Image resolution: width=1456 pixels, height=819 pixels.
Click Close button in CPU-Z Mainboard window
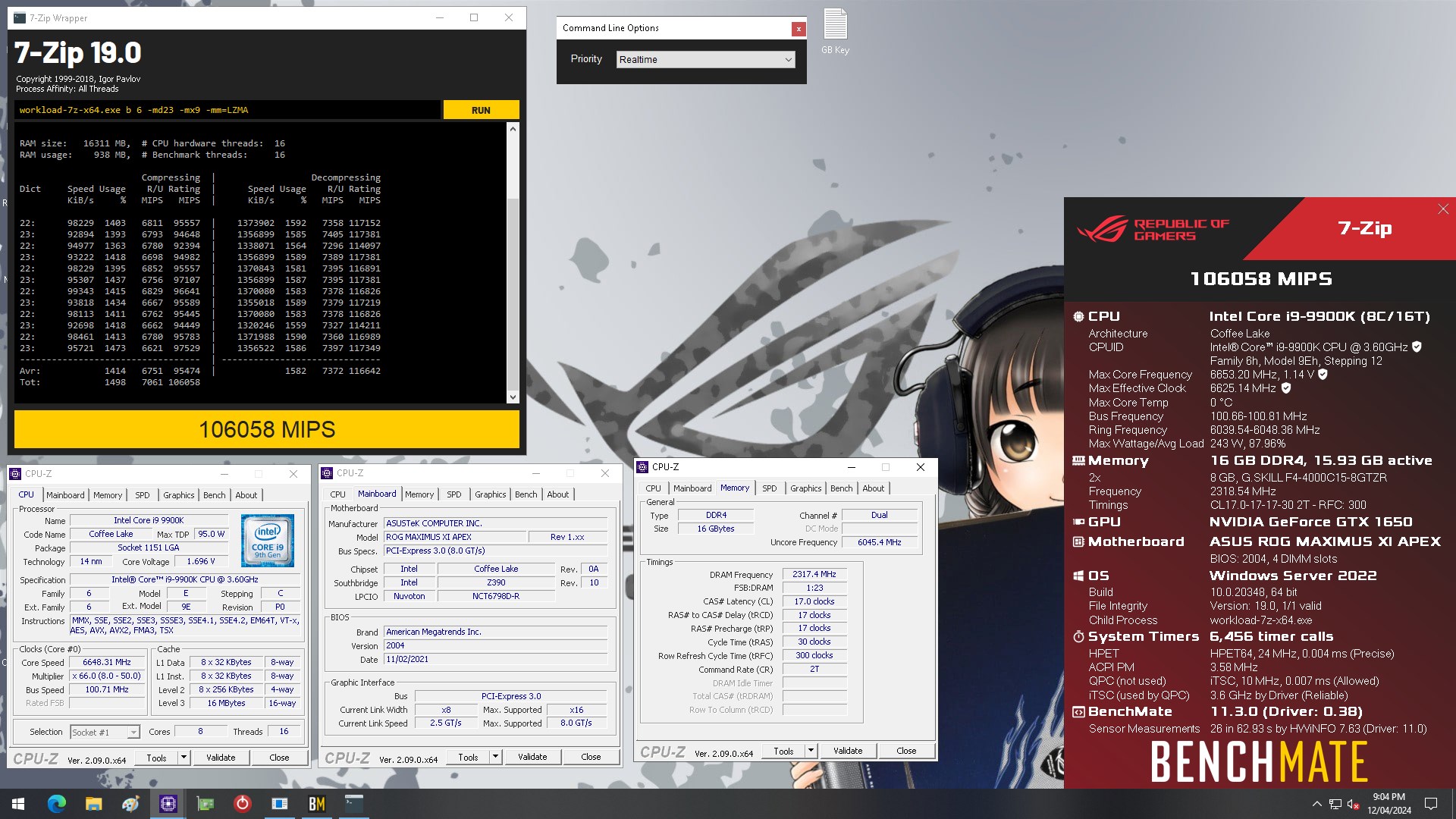[x=591, y=757]
